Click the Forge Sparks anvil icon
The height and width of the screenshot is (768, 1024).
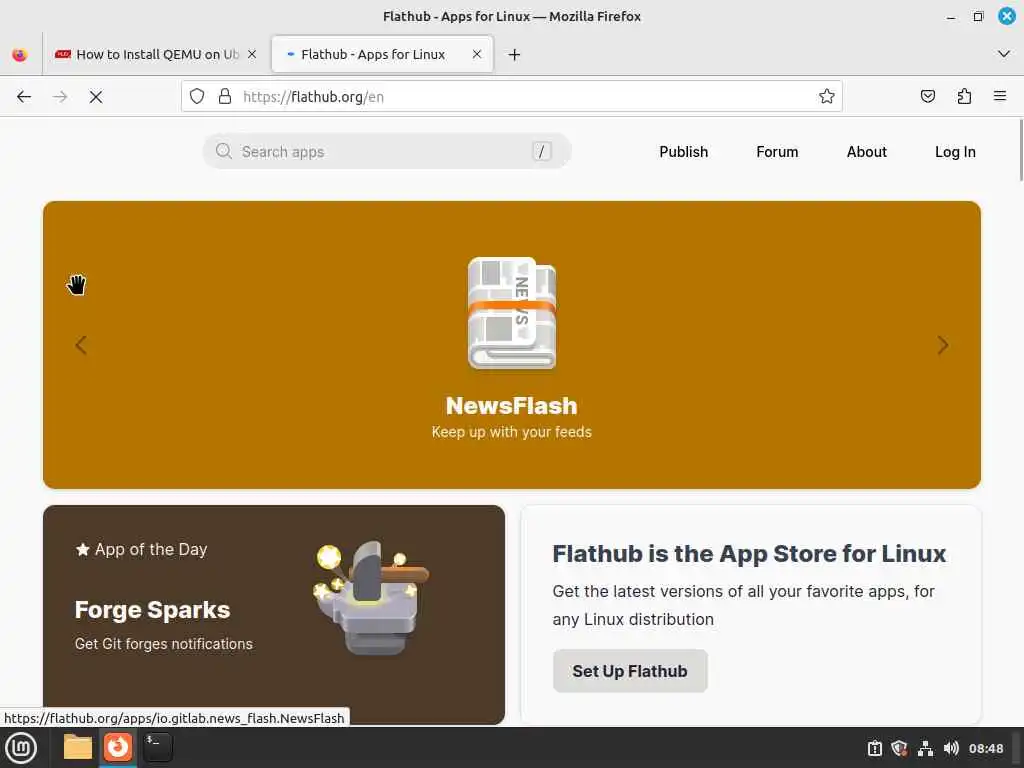(371, 597)
